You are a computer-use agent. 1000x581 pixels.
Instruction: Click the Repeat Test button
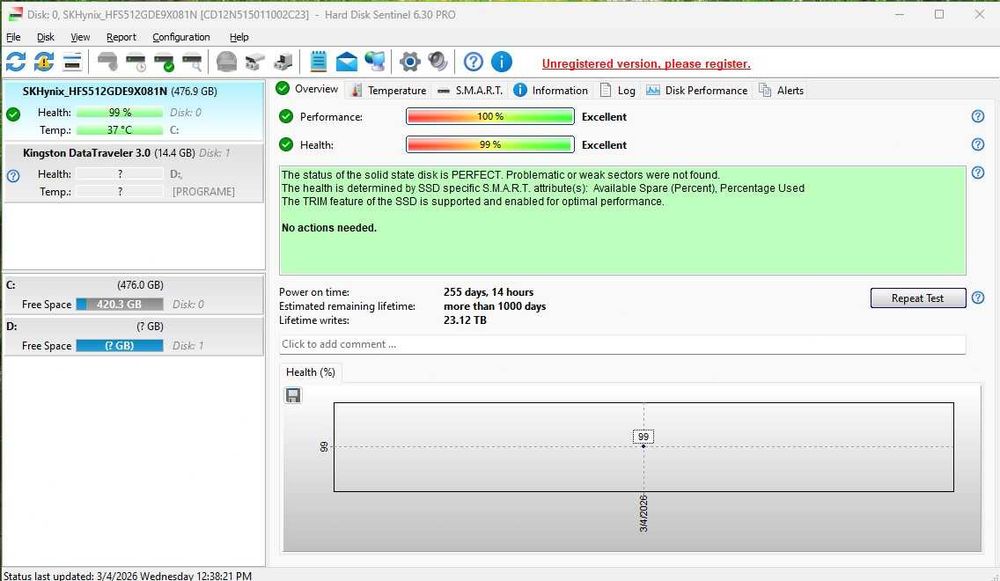pos(918,298)
